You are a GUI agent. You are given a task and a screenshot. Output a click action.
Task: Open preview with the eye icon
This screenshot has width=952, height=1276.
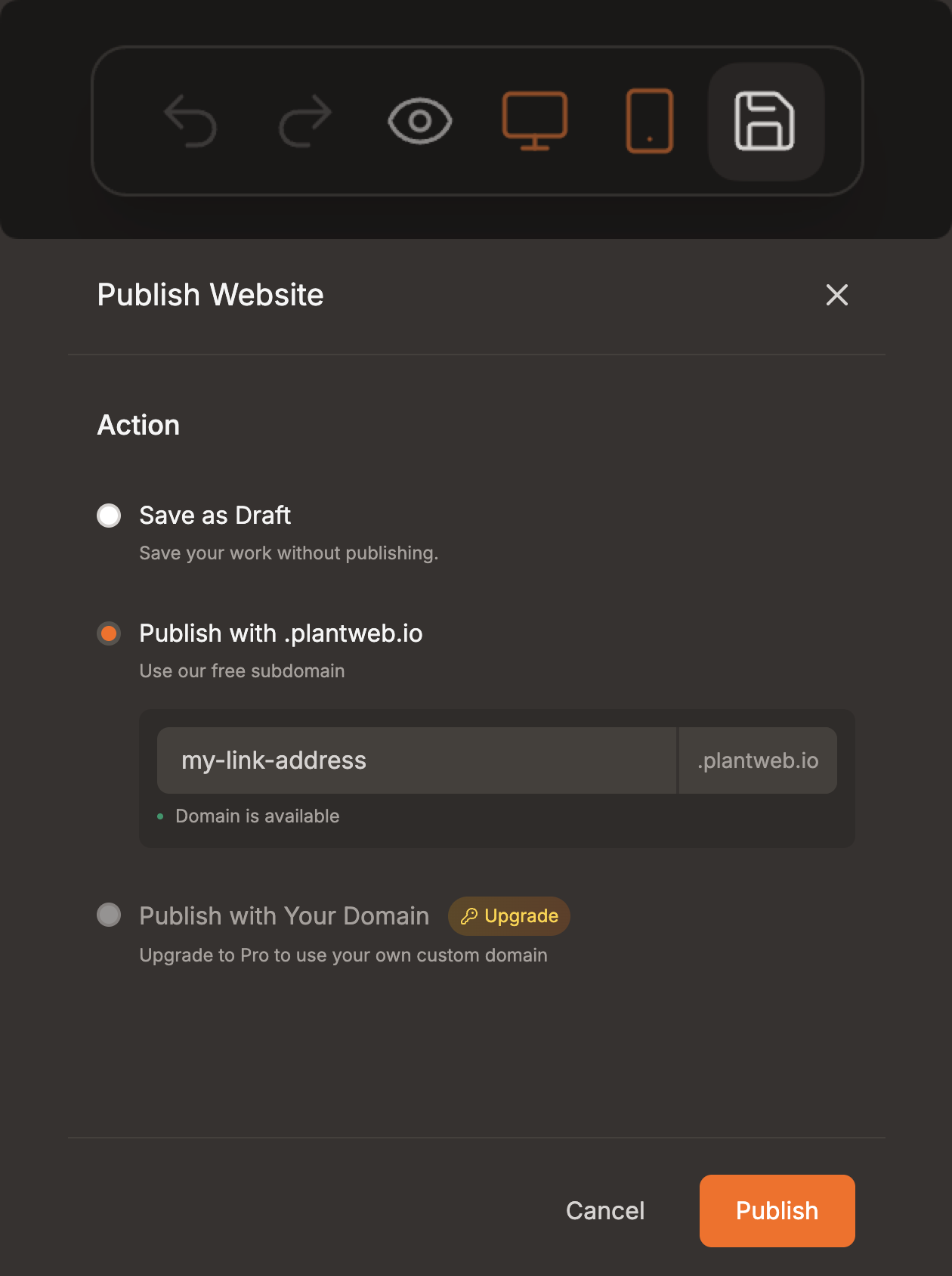point(420,121)
